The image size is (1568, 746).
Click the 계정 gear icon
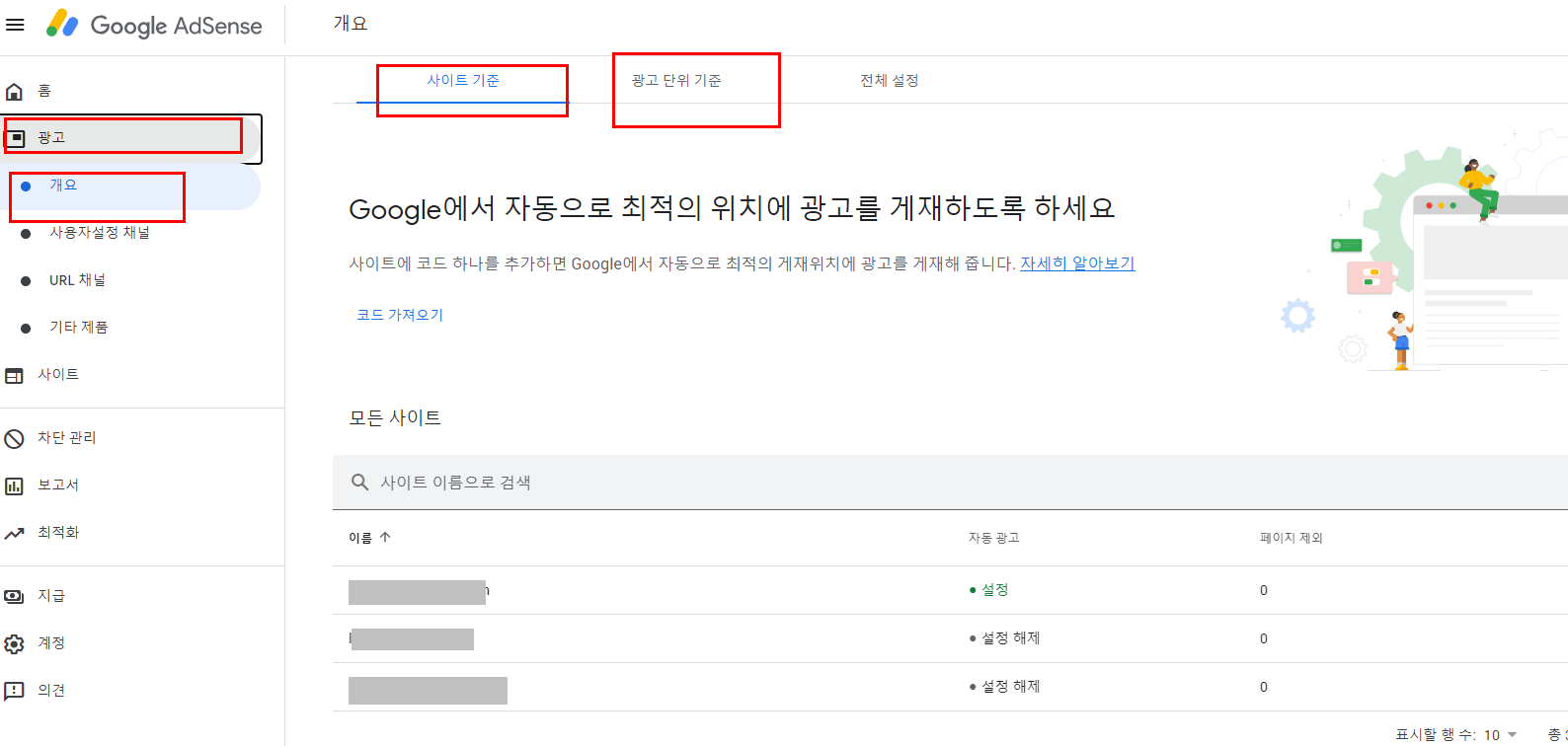click(14, 643)
